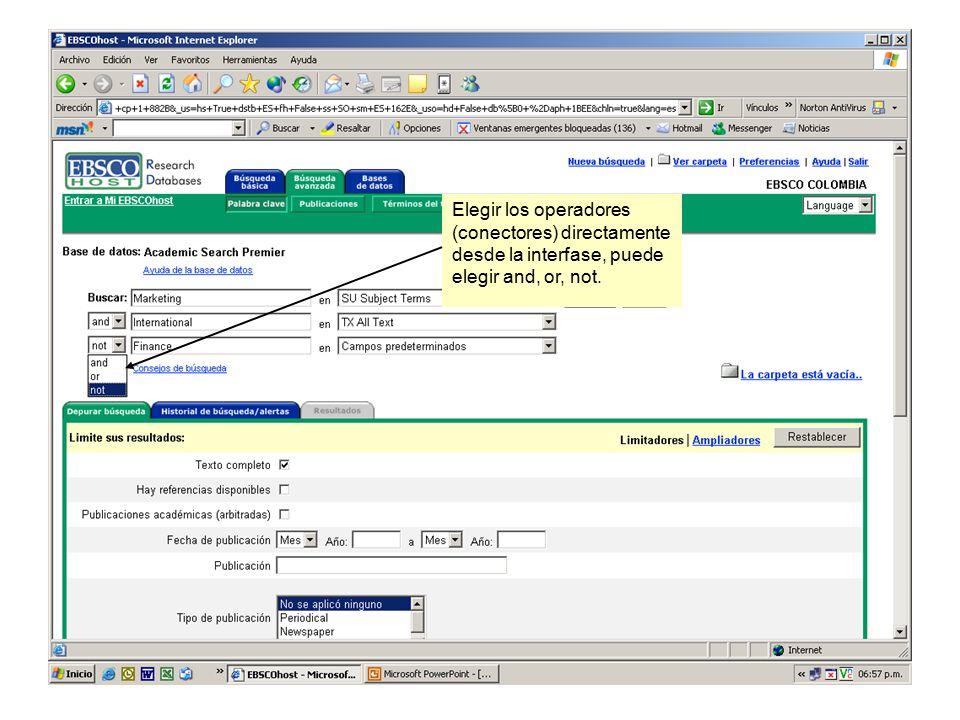The width and height of the screenshot is (960, 720).
Task: Open the MSN search box dropdown arrow
Action: click(238, 129)
